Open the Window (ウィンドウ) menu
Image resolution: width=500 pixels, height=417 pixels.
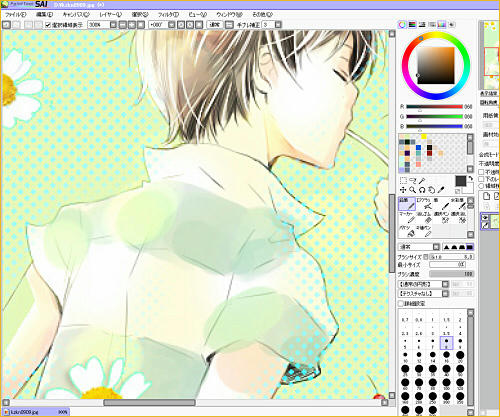[229, 15]
